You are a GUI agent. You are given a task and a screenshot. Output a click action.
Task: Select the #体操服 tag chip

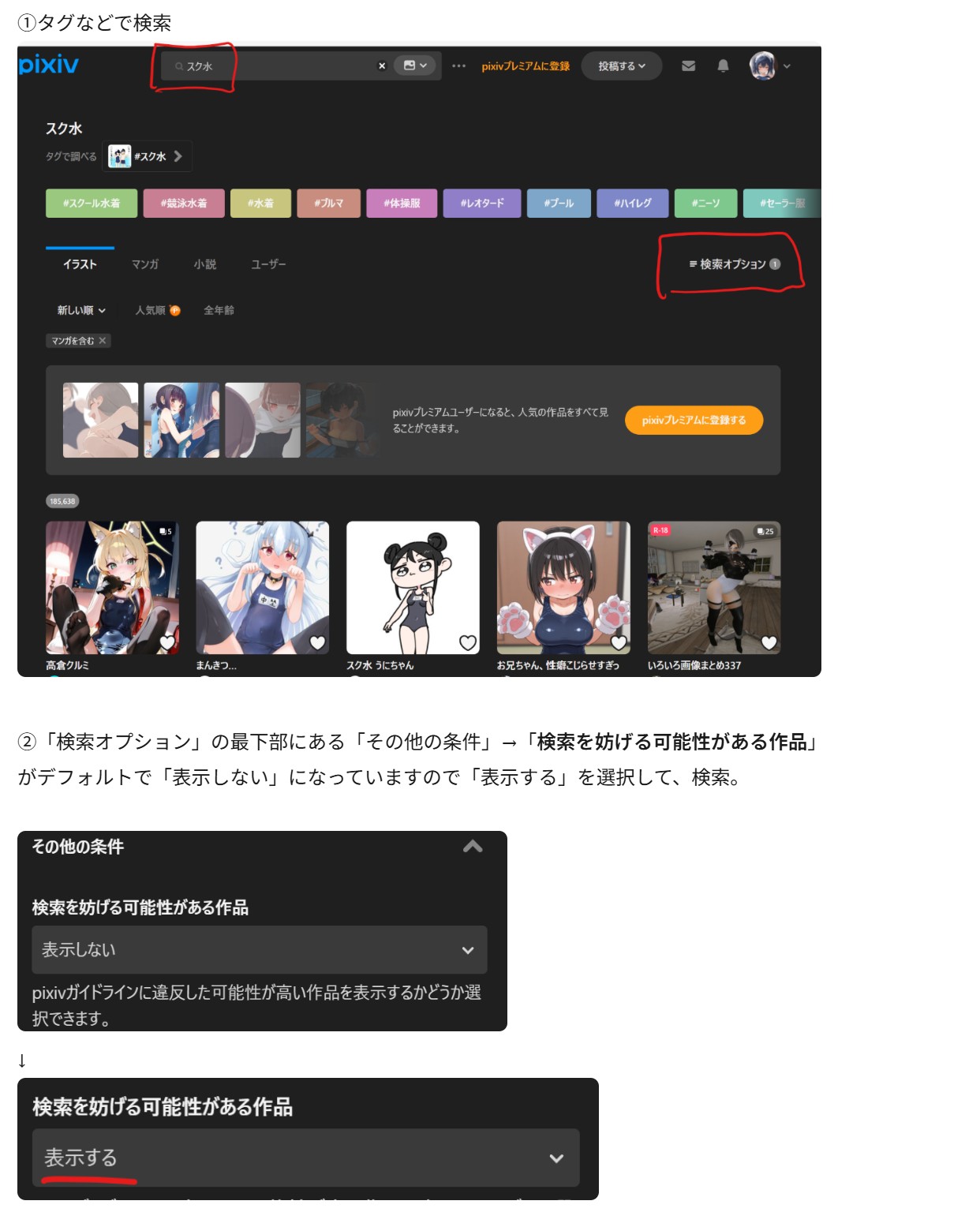[402, 204]
